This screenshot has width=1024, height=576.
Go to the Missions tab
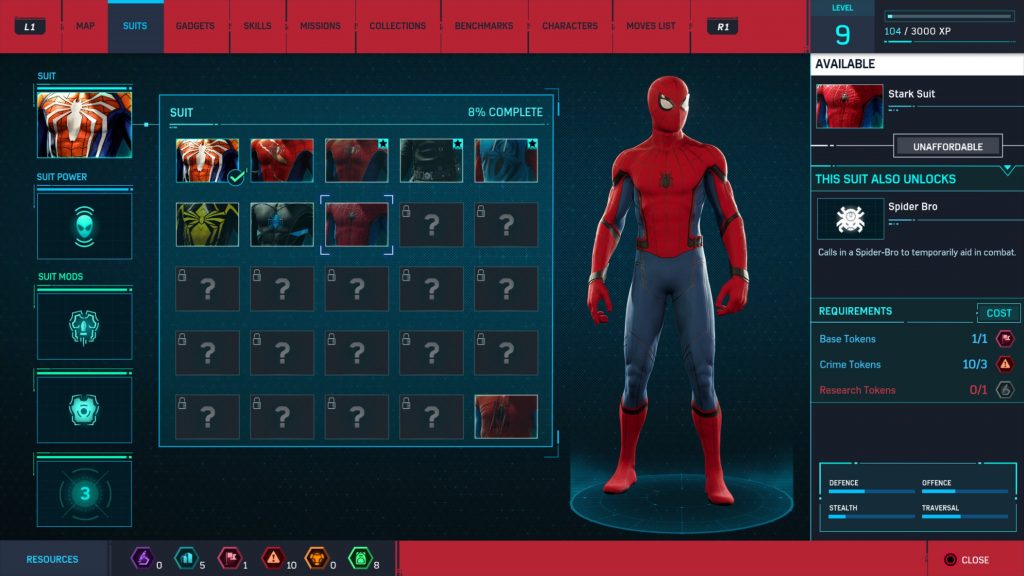(320, 26)
